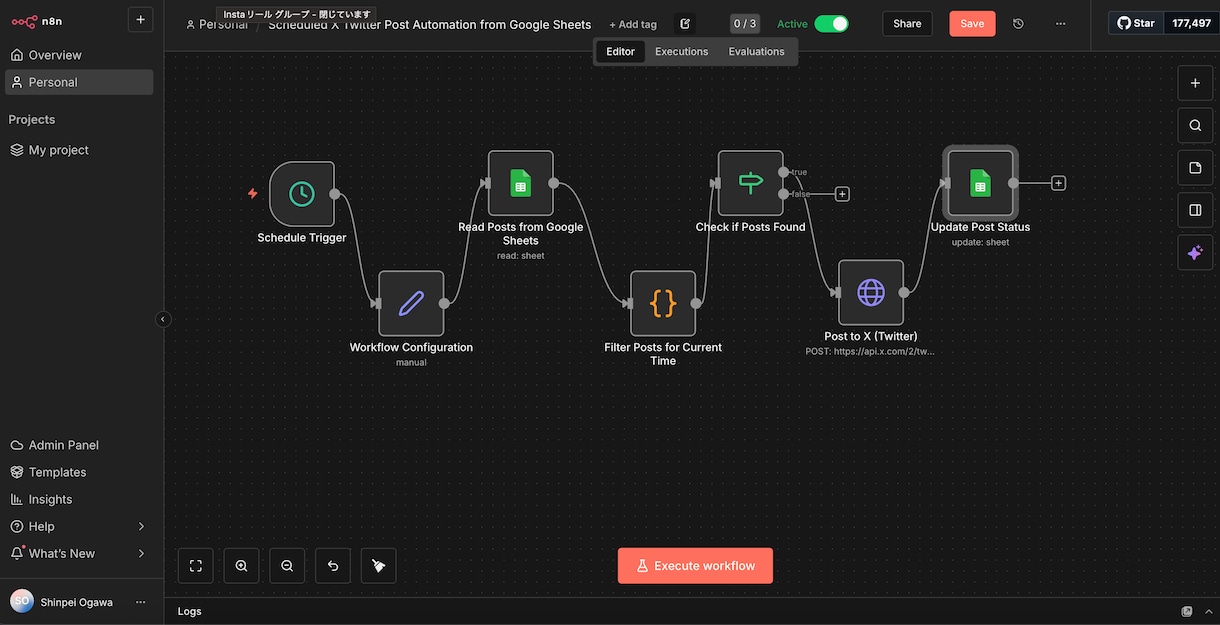Add a node after Update Post Status
The image size is (1220, 625).
click(1058, 183)
